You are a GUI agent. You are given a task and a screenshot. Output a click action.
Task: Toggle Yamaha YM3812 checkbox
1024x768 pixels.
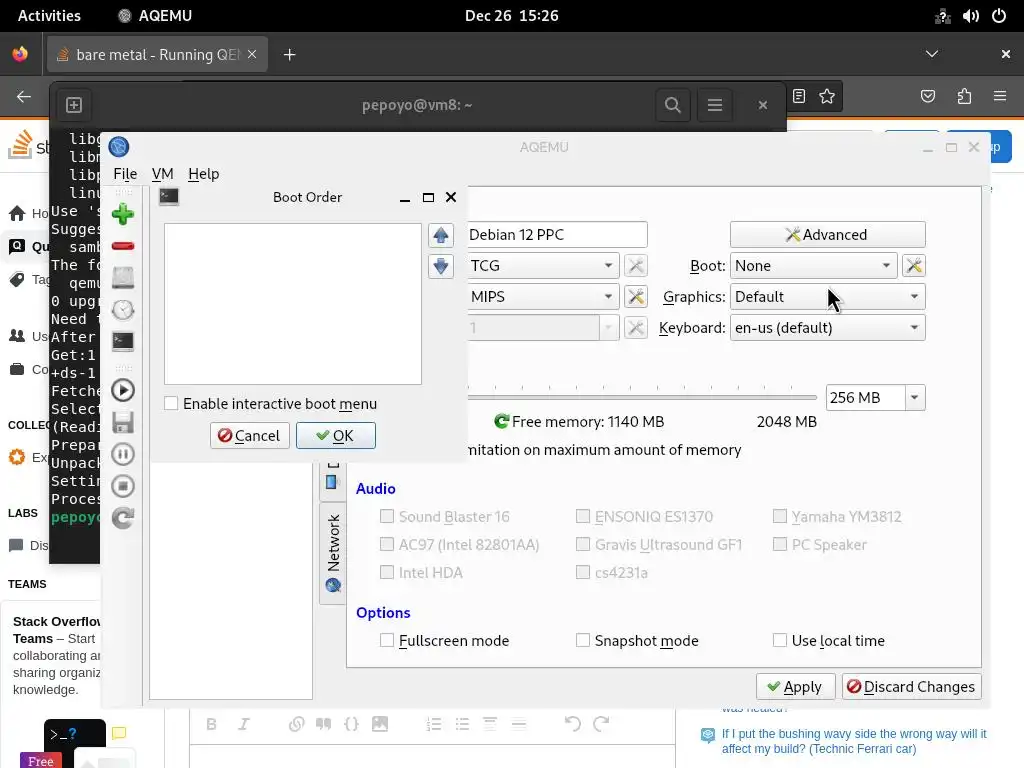tap(780, 517)
